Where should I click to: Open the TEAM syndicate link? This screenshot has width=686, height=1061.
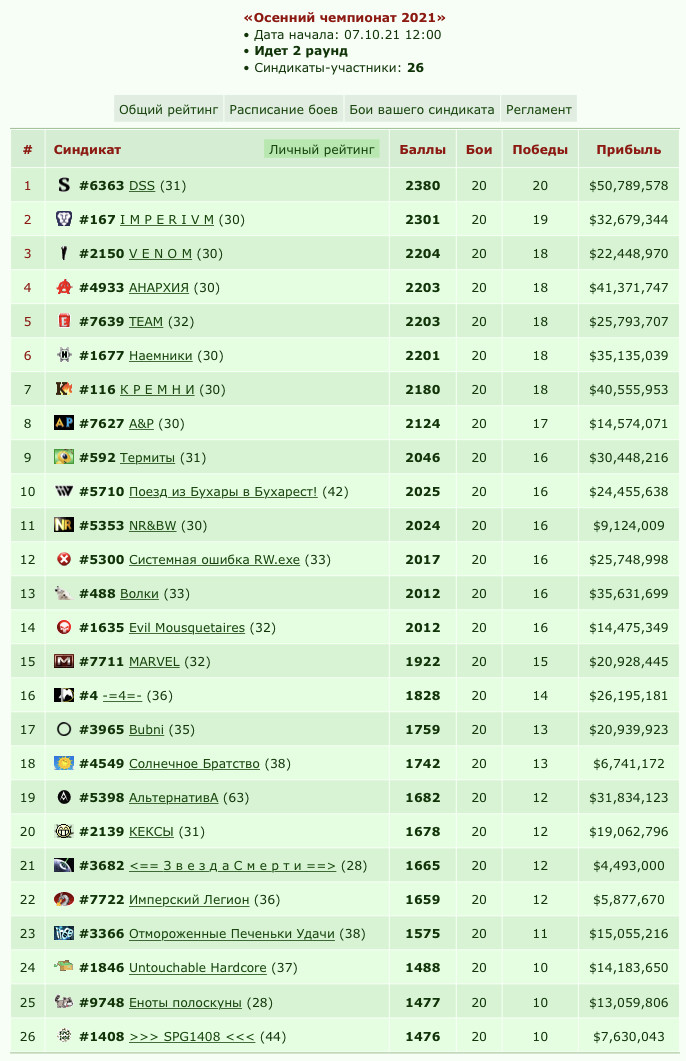tap(146, 321)
